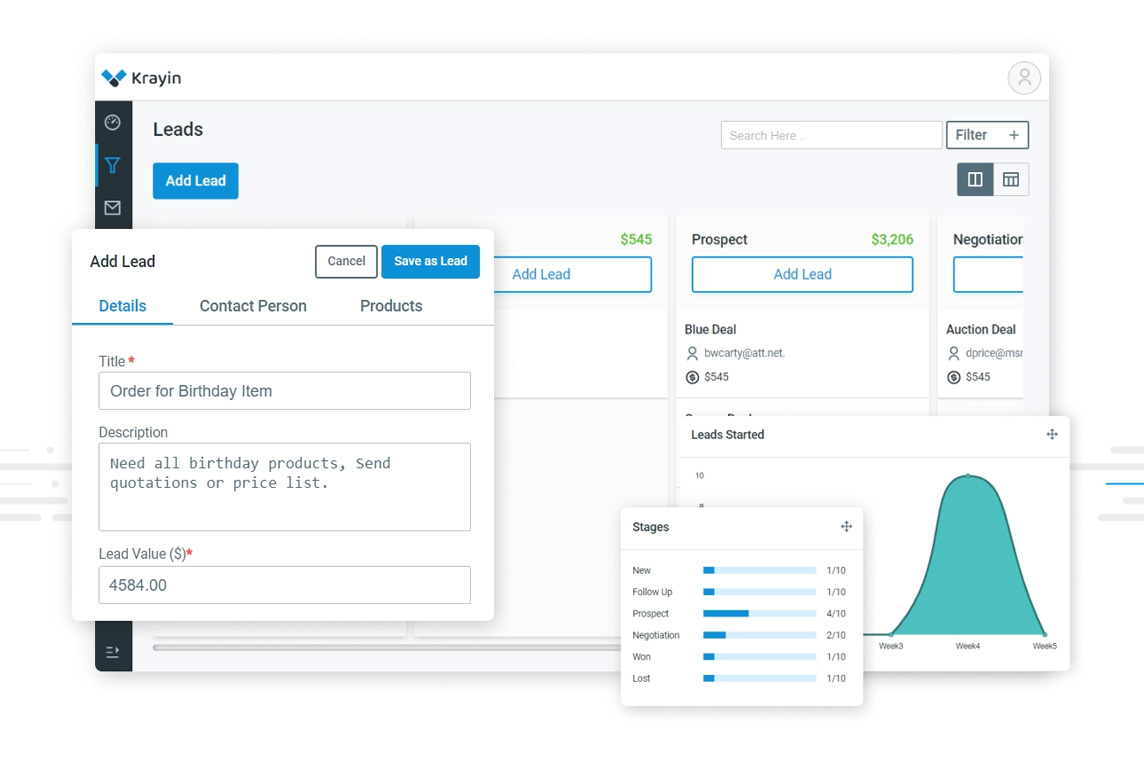Select the Leads funnel icon in sidebar
Viewport: 1144px width, 758px height.
coord(112,165)
